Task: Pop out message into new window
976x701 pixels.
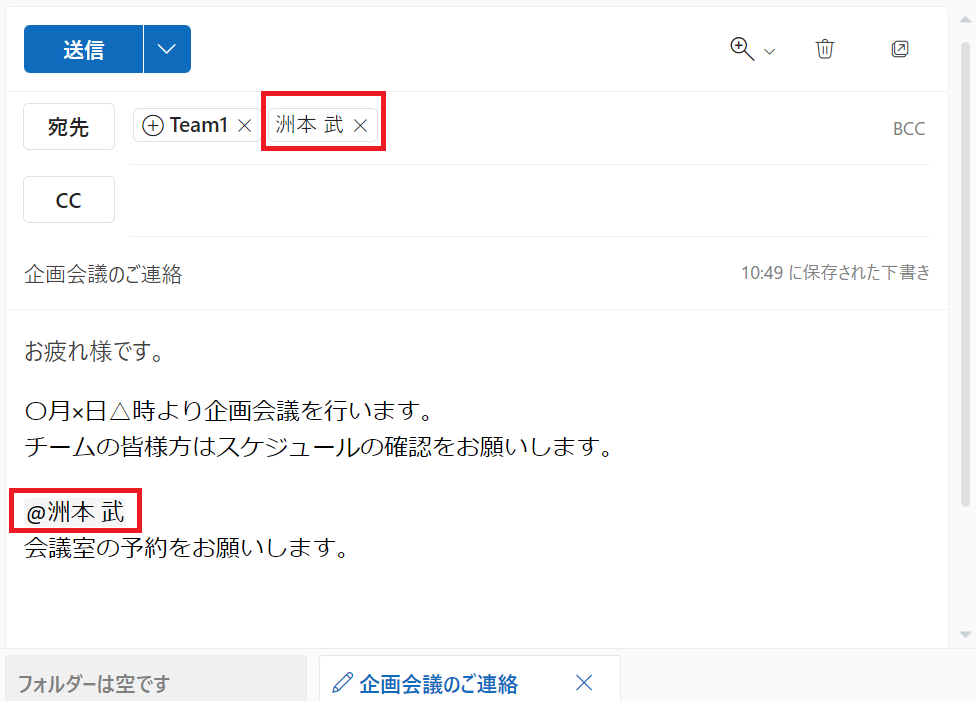Action: 900,49
